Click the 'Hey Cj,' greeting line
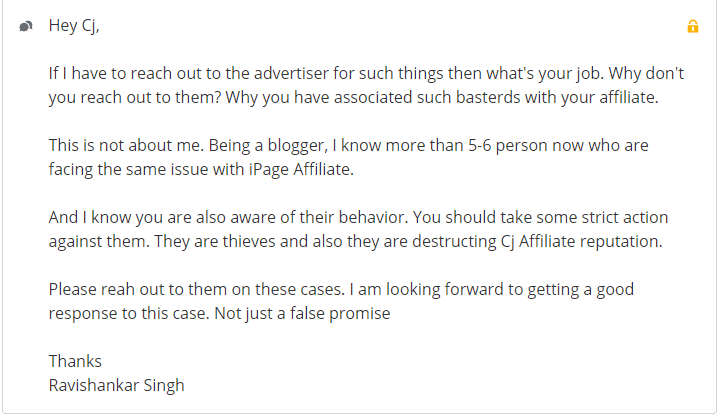720x418 pixels. tap(74, 26)
